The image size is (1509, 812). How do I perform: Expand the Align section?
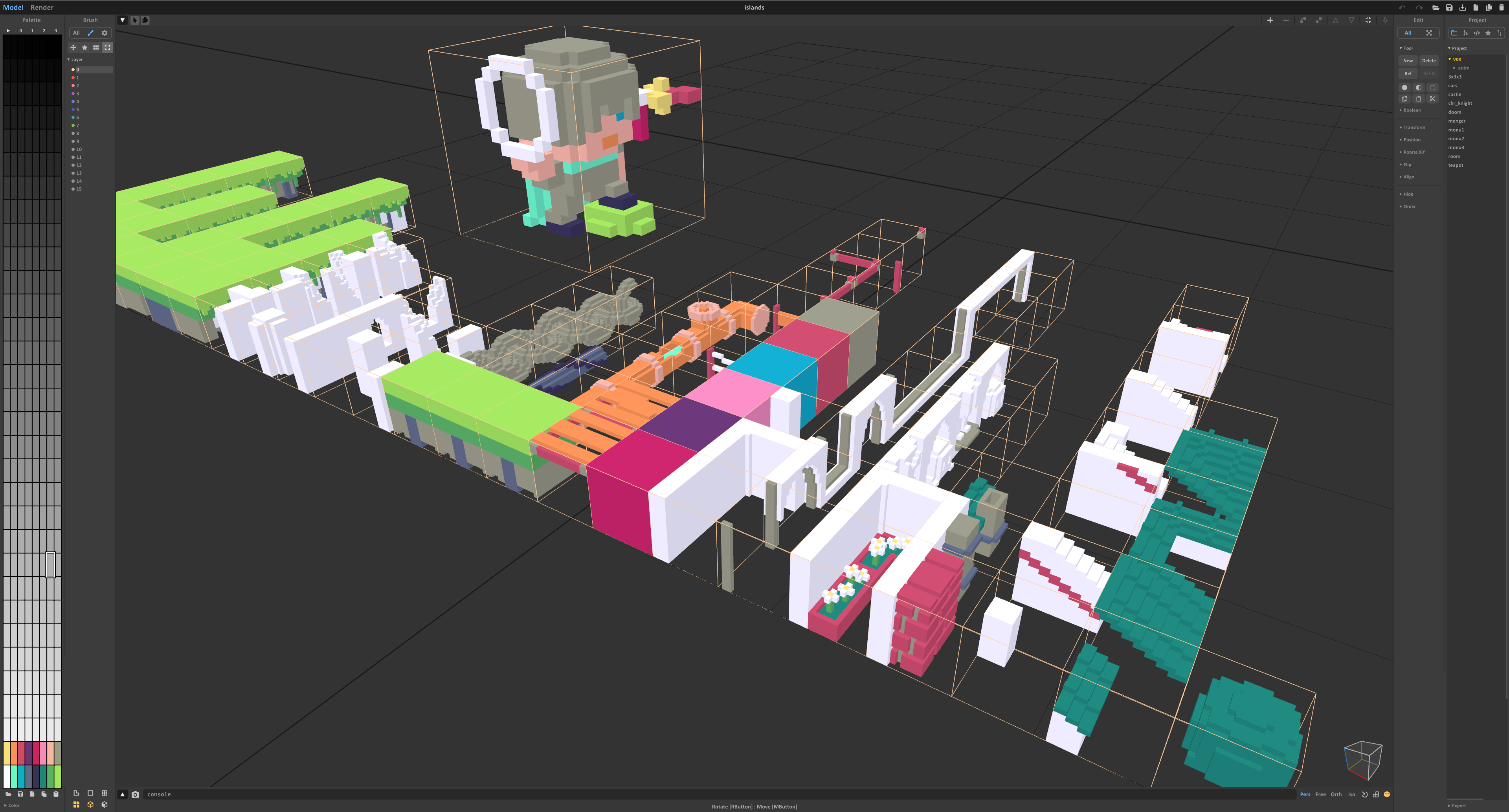tap(1407, 177)
